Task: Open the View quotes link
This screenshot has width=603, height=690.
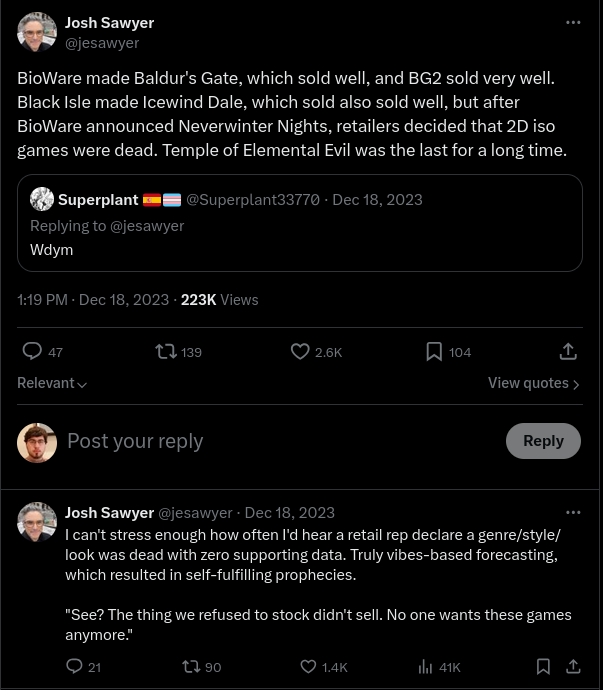Action: point(533,383)
